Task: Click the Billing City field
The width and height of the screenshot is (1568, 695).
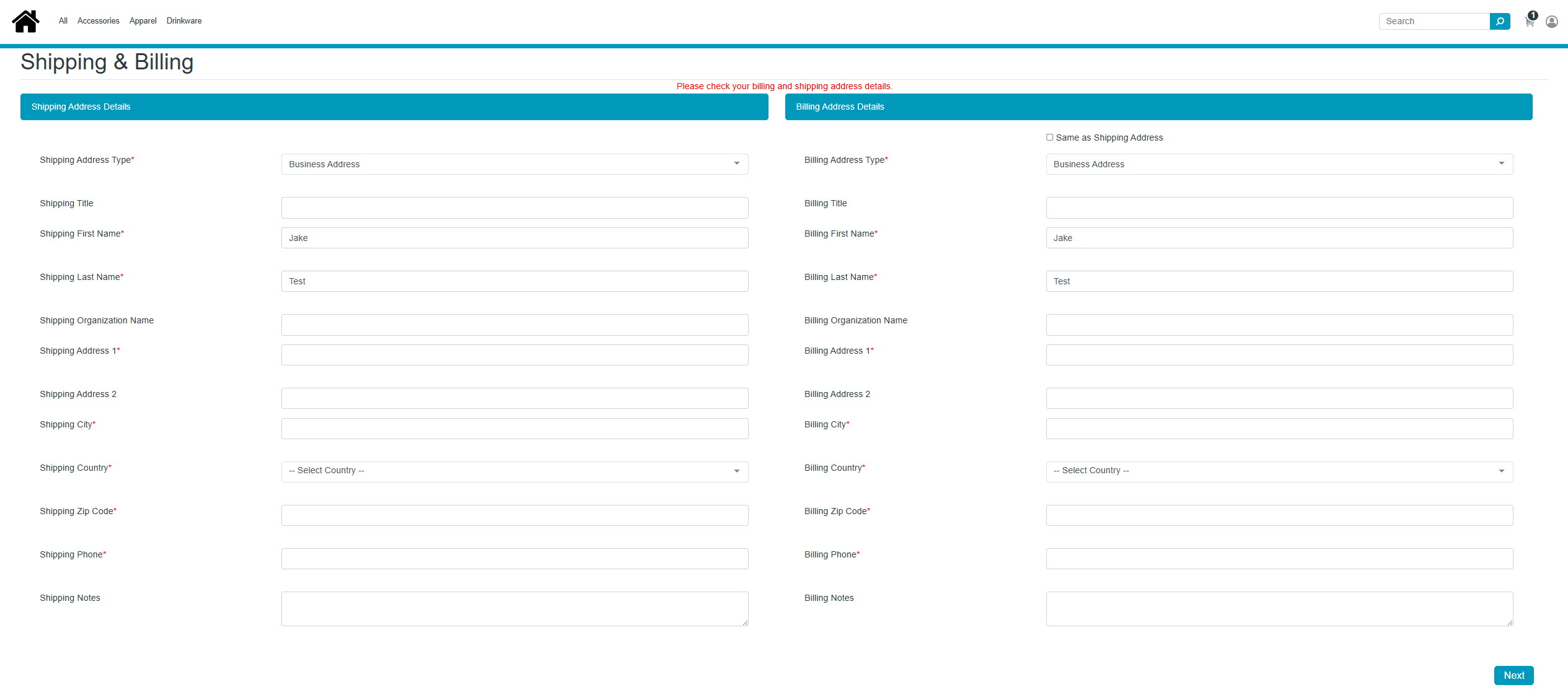Action: (x=1279, y=429)
